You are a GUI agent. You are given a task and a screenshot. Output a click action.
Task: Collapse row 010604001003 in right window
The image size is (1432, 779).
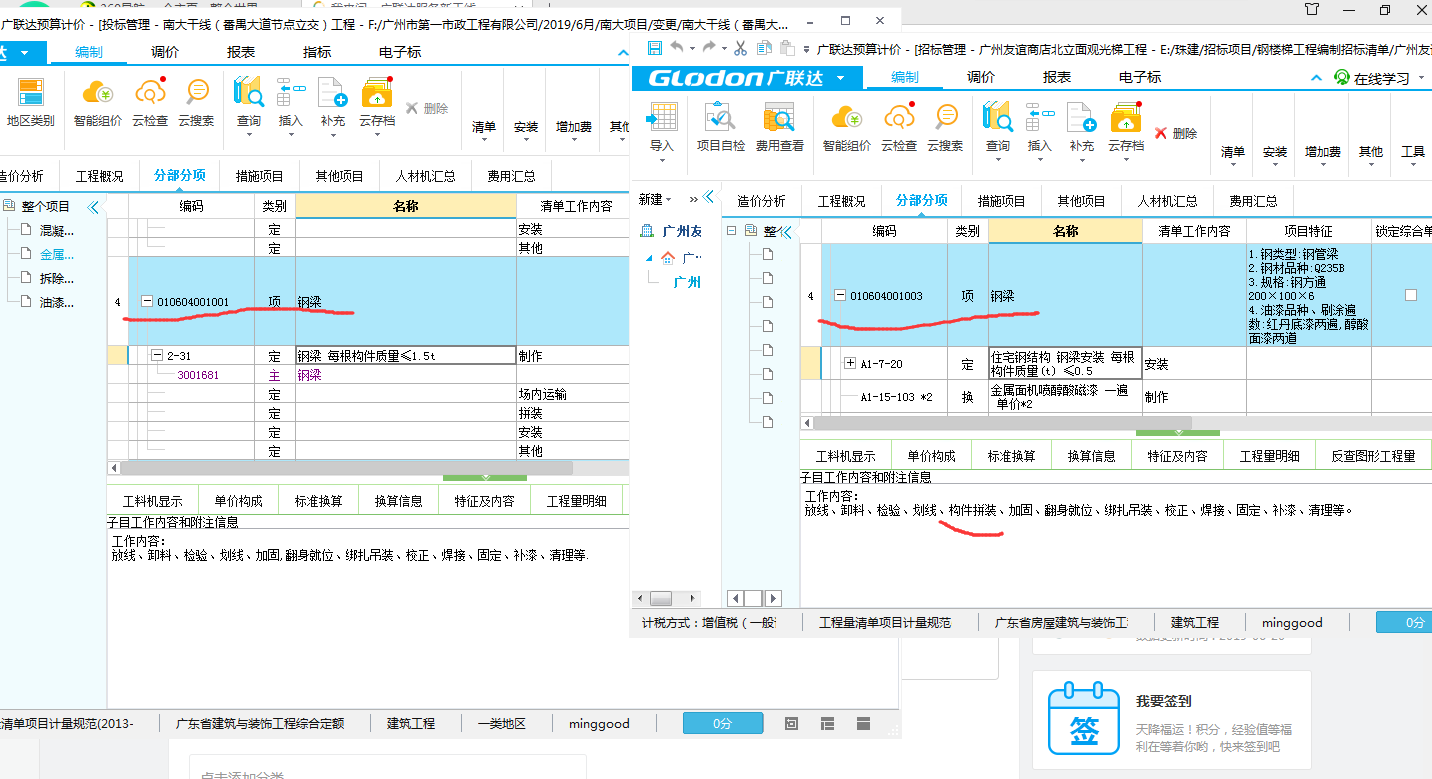point(841,296)
